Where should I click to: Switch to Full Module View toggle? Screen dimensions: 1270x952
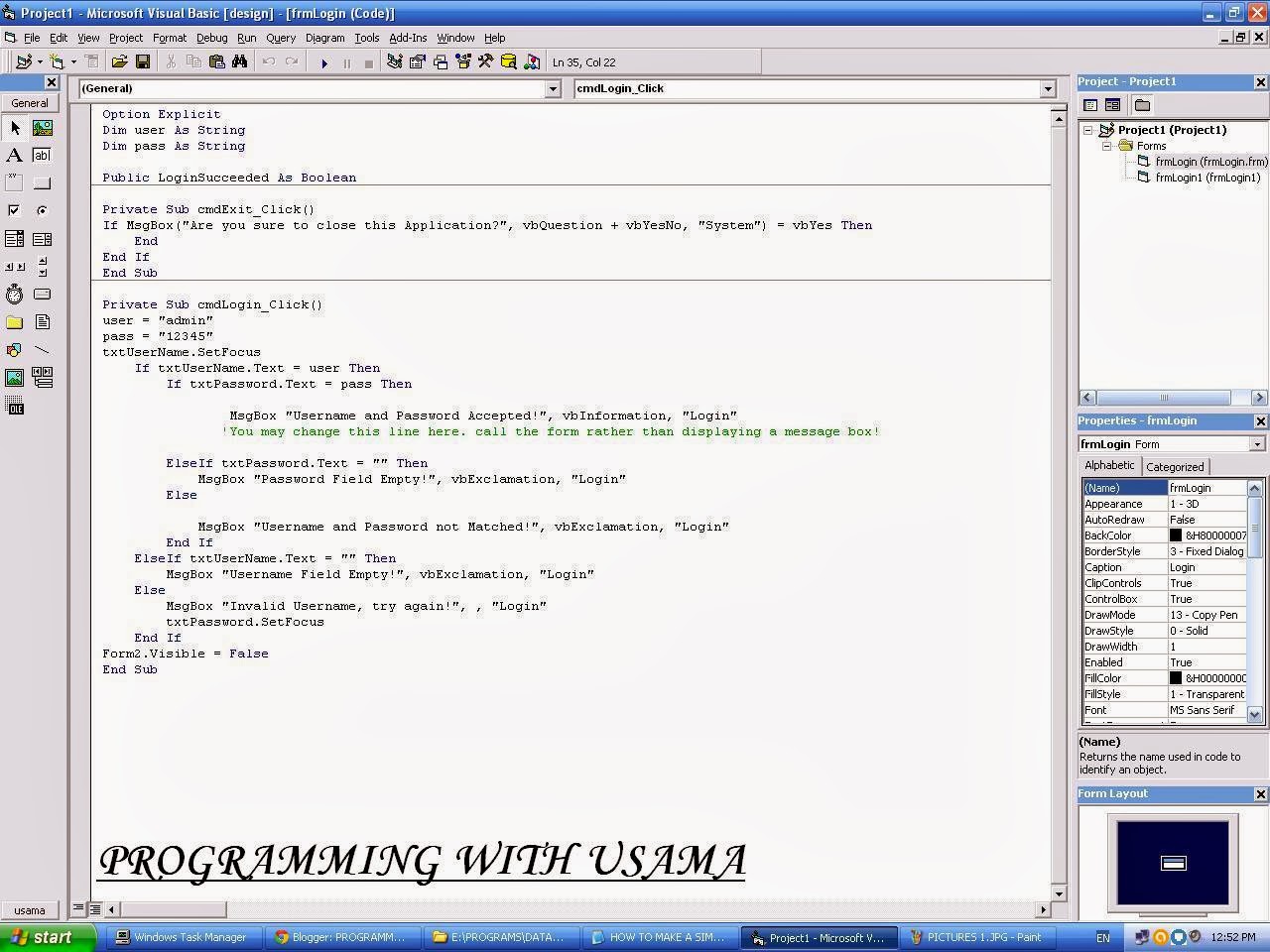pos(94,908)
